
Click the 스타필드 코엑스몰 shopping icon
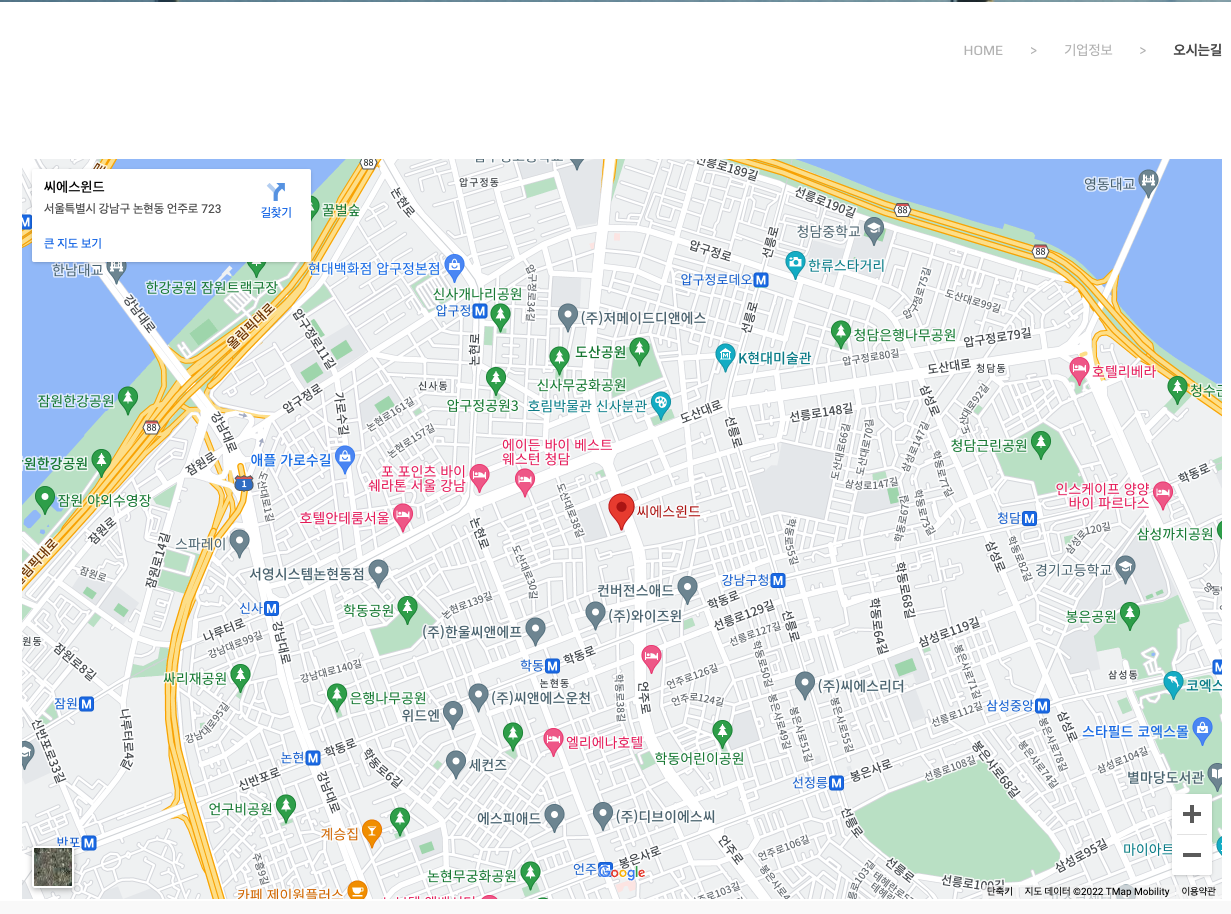[x=1203, y=731]
